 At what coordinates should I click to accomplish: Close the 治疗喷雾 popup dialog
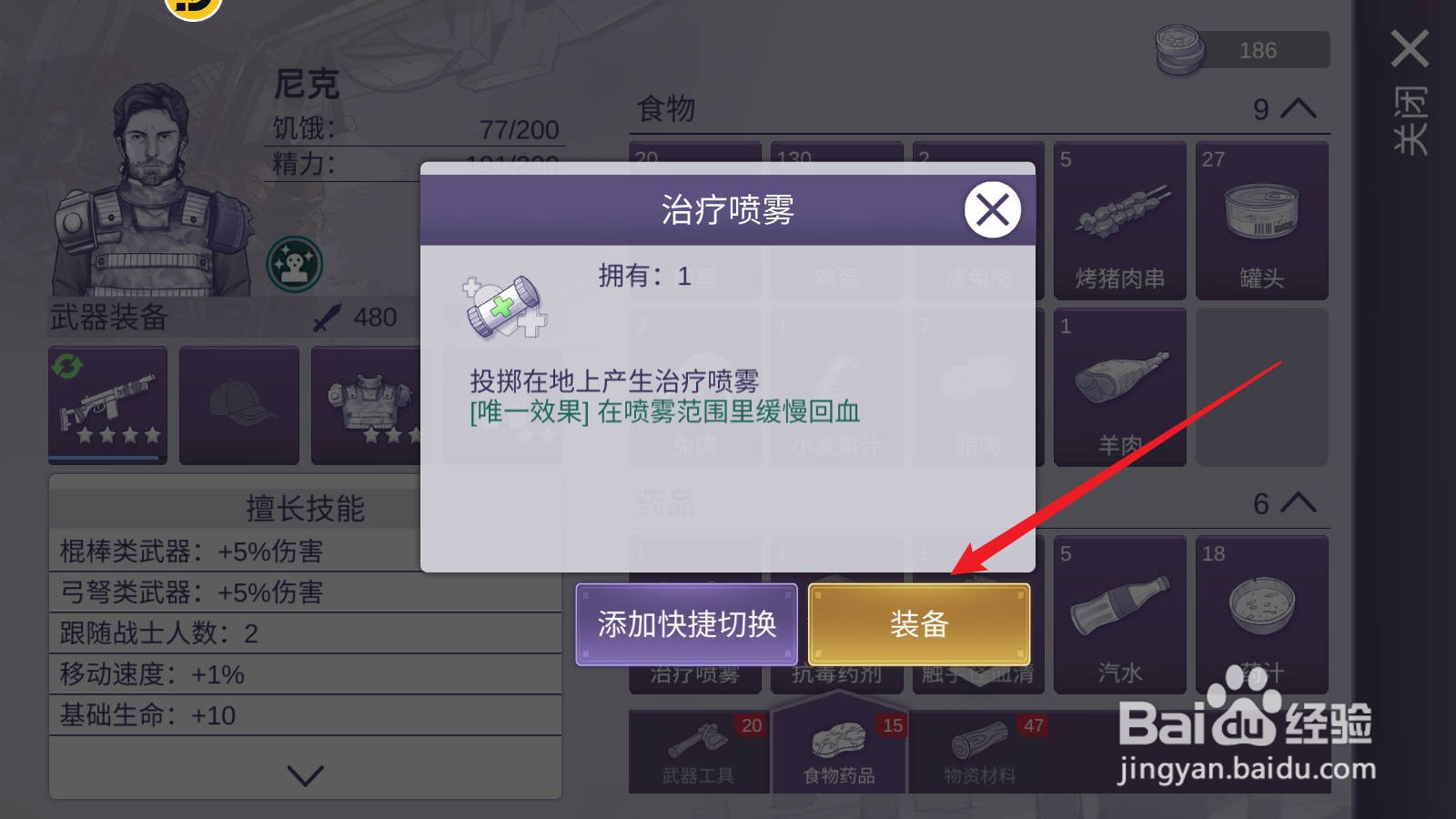click(992, 210)
